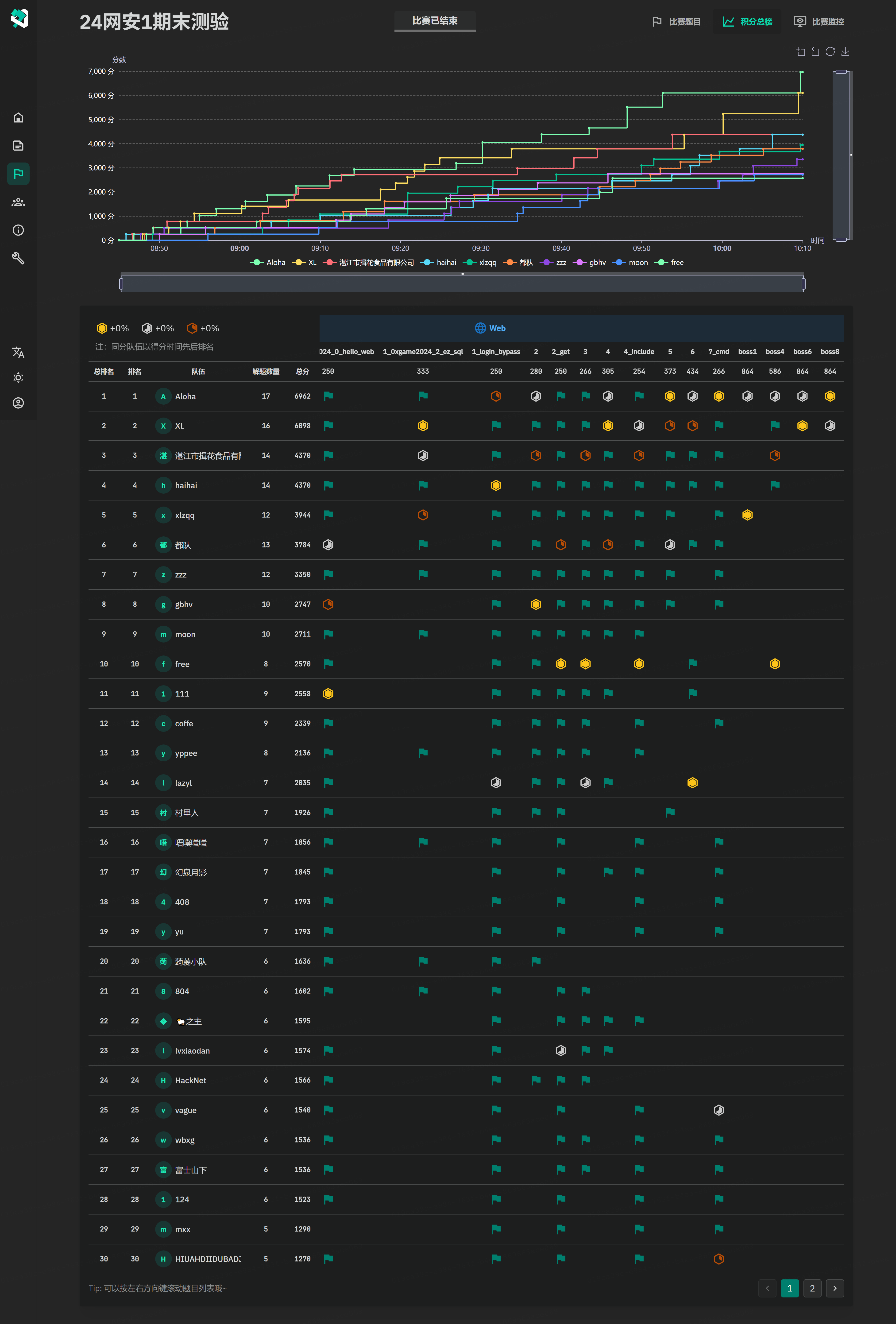This screenshot has height=1325, width=896.
Task: Open the 比赛监控 tab
Action: (819, 22)
